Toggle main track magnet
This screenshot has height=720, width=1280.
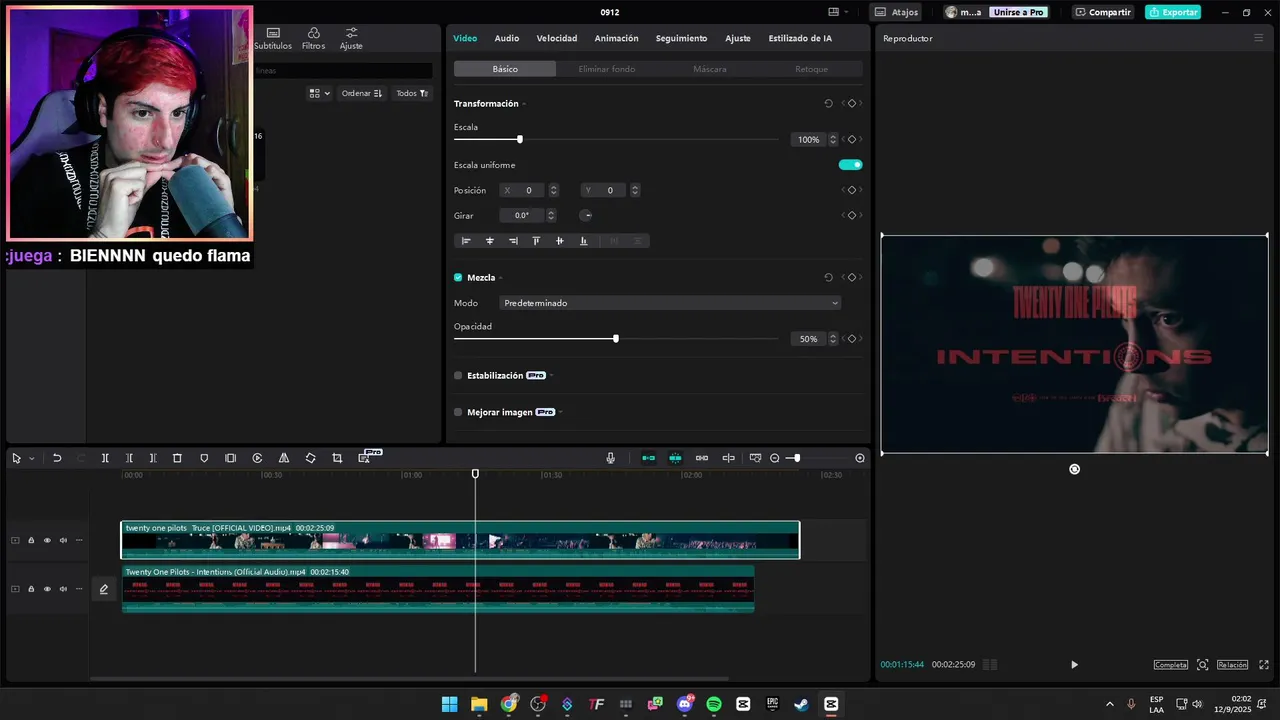click(x=648, y=458)
